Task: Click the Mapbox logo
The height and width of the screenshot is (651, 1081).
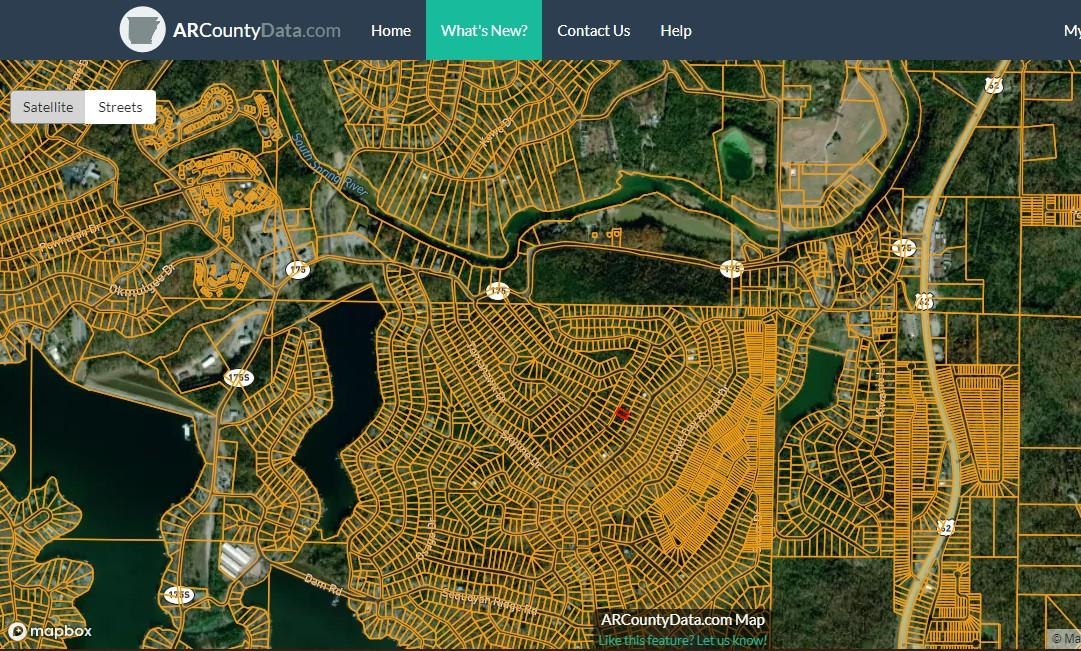Action: click(x=50, y=631)
